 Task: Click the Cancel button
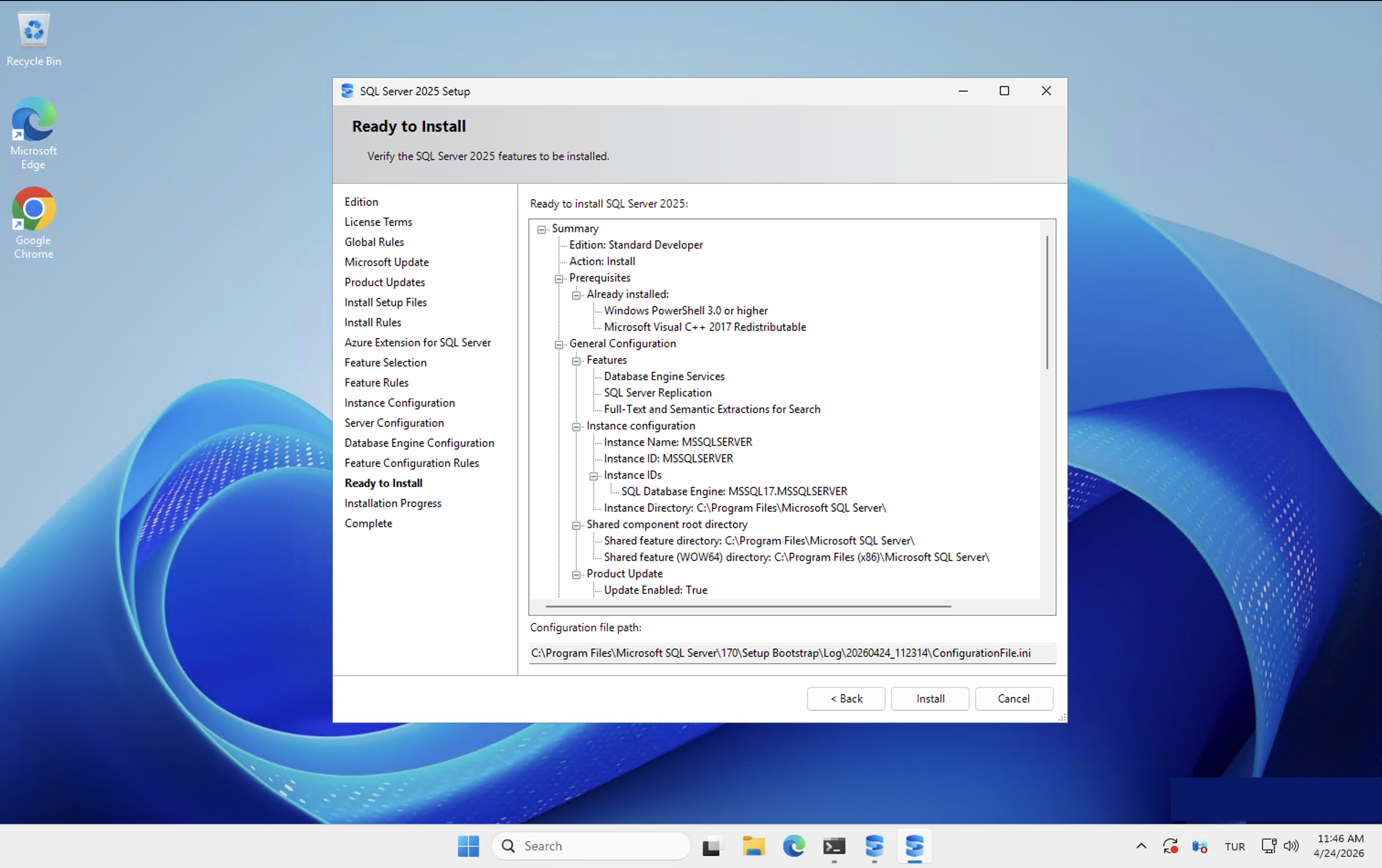point(1014,699)
